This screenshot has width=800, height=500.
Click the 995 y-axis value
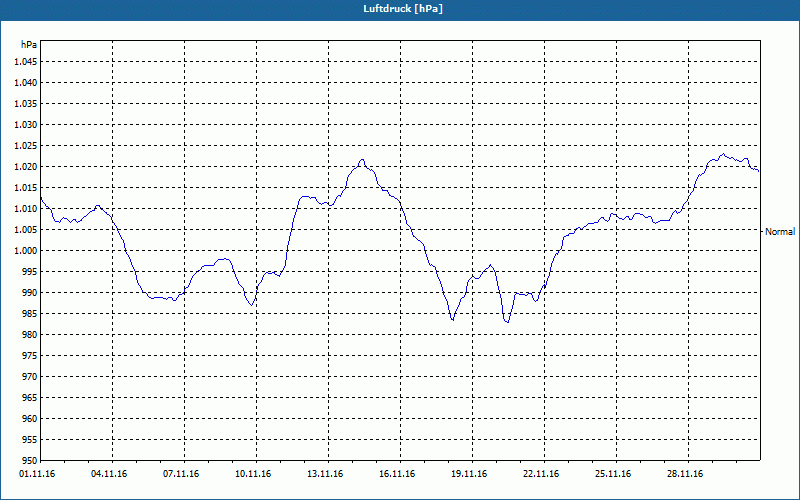pyautogui.click(x=30, y=271)
